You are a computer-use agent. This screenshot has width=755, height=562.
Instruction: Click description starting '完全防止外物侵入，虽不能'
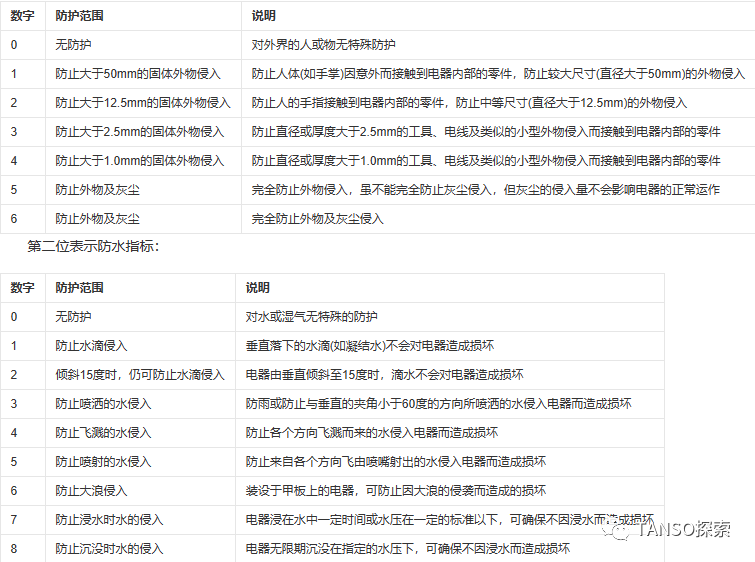point(485,190)
